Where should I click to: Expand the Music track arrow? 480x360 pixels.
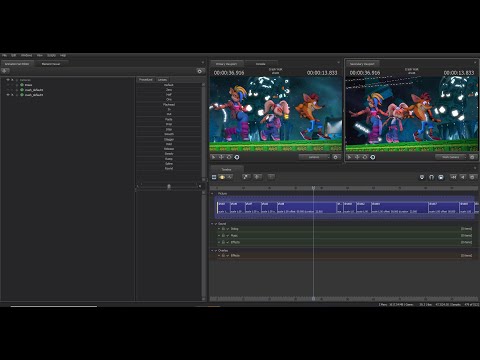(x=219, y=236)
